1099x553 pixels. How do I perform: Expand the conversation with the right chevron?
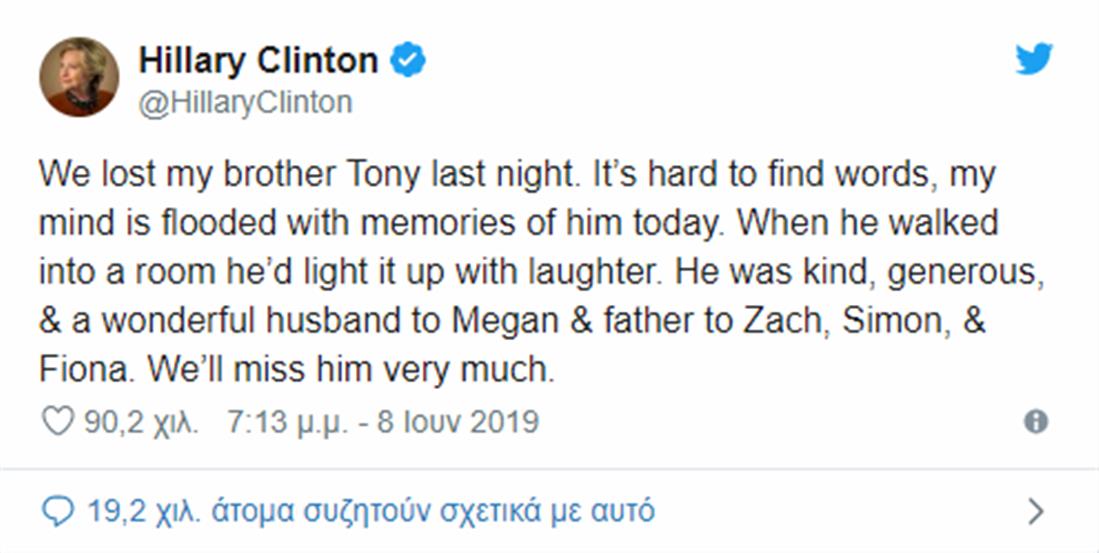(1036, 512)
